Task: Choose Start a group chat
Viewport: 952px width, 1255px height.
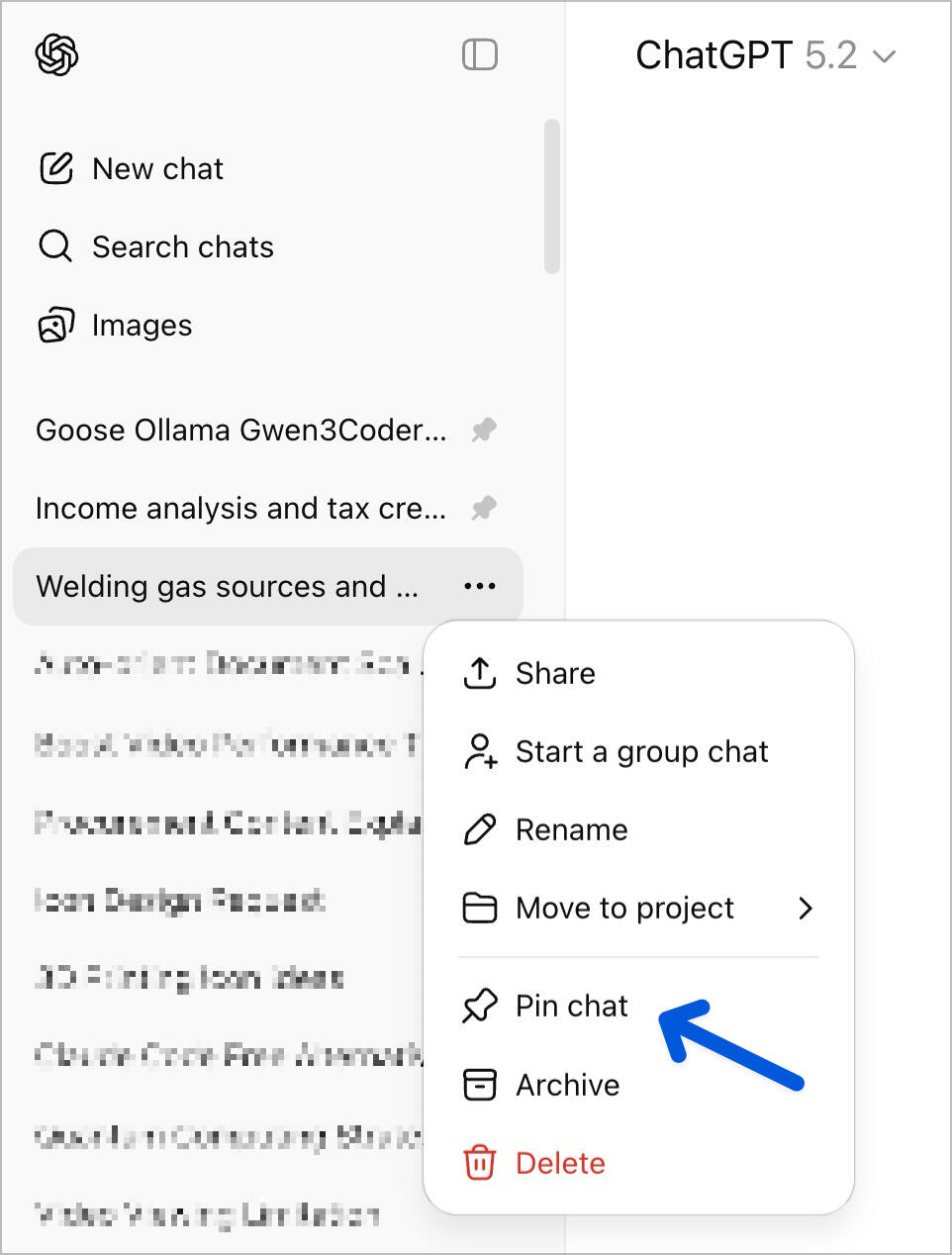Action: pos(641,752)
